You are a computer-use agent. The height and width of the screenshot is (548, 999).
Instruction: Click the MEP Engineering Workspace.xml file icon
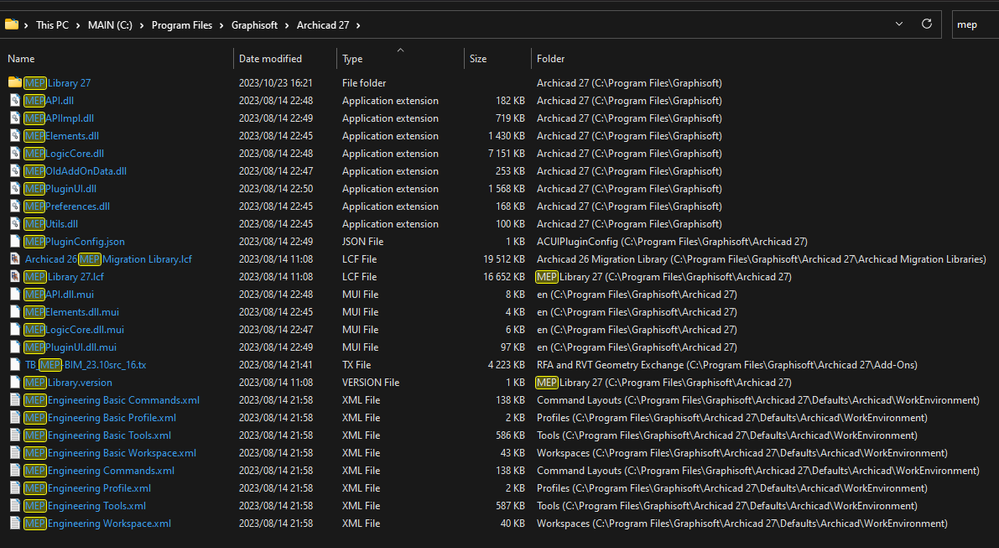(x=15, y=524)
